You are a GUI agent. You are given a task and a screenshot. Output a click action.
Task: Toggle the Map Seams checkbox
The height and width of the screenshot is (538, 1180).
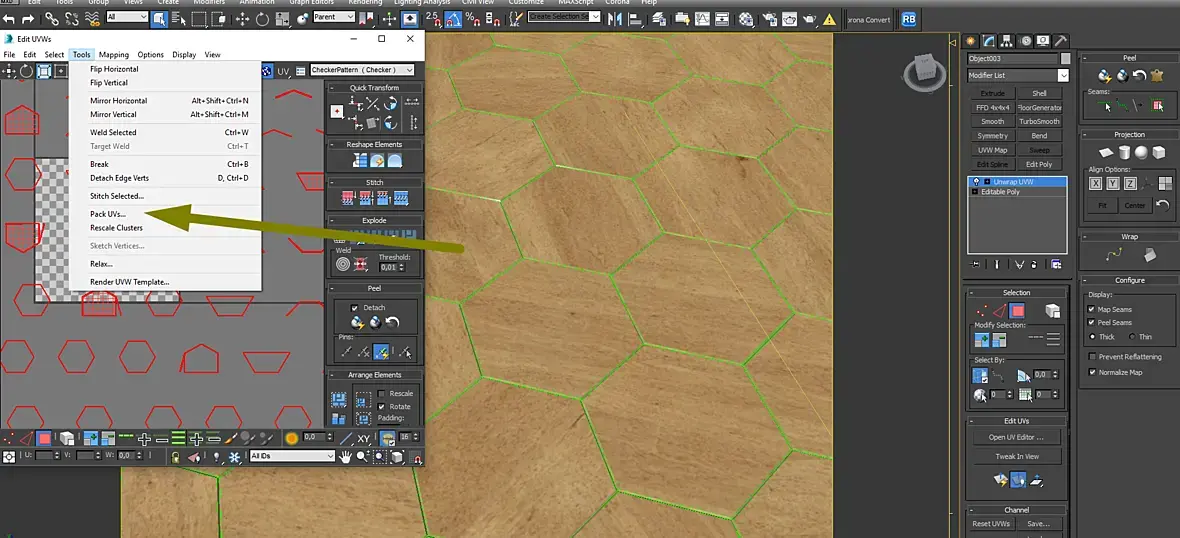pos(1092,309)
